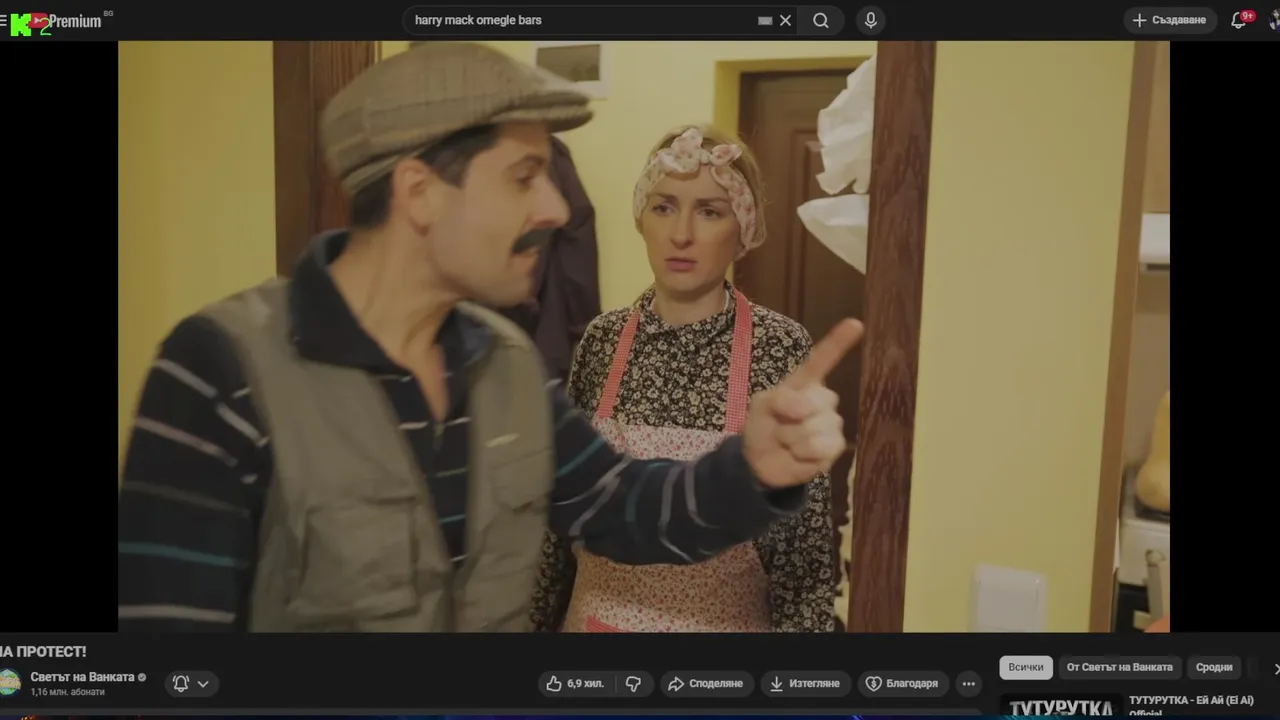
Task: Open the Създаване create button
Action: [x=1169, y=20]
